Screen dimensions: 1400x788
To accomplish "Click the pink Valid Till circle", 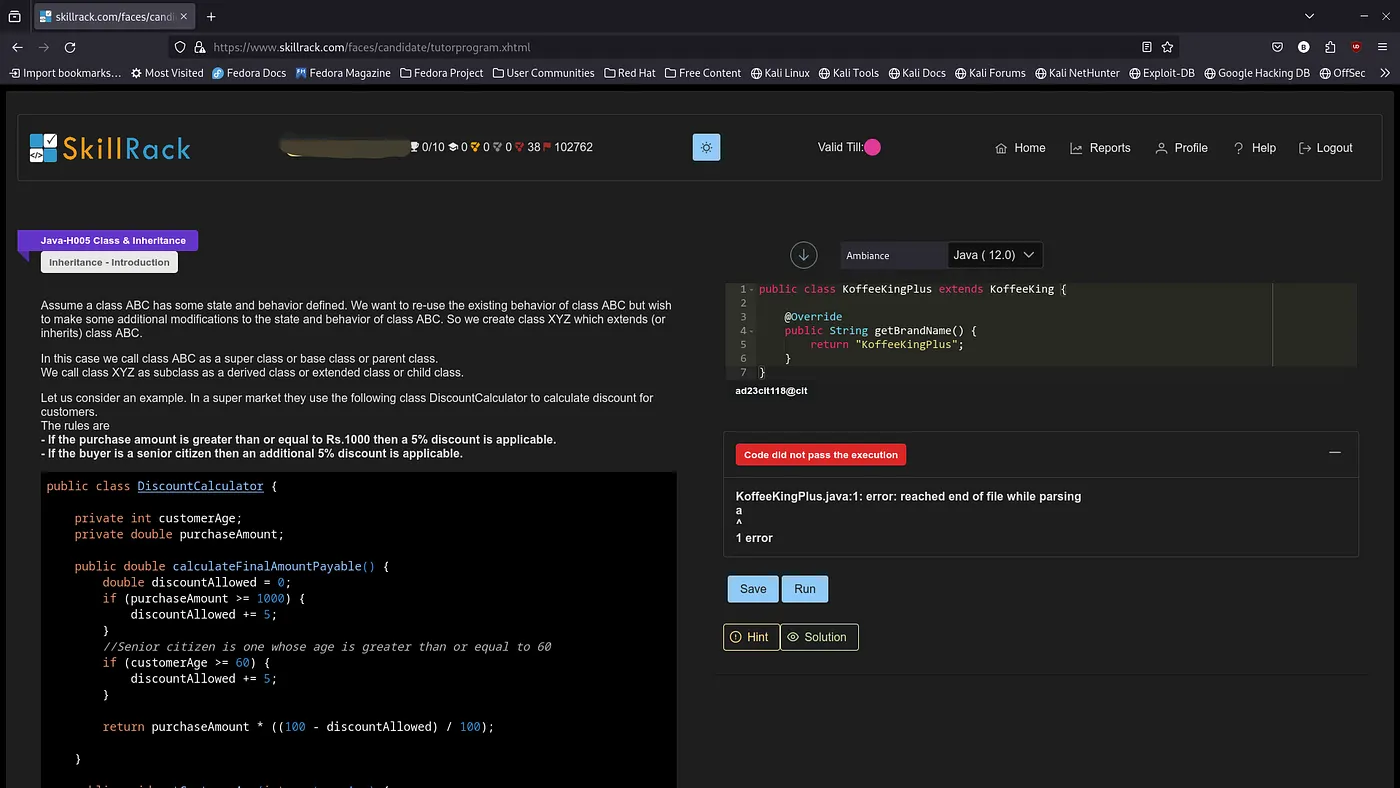I will coord(872,147).
